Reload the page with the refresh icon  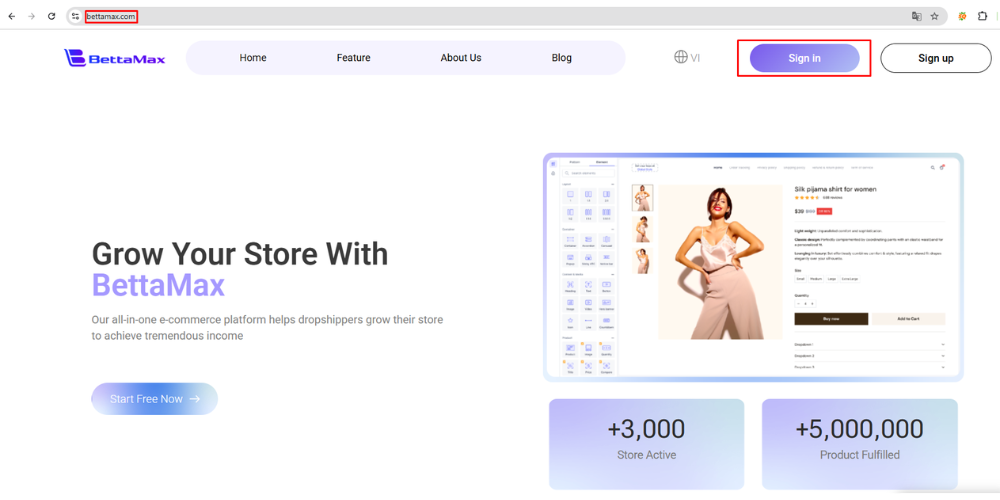(x=52, y=17)
